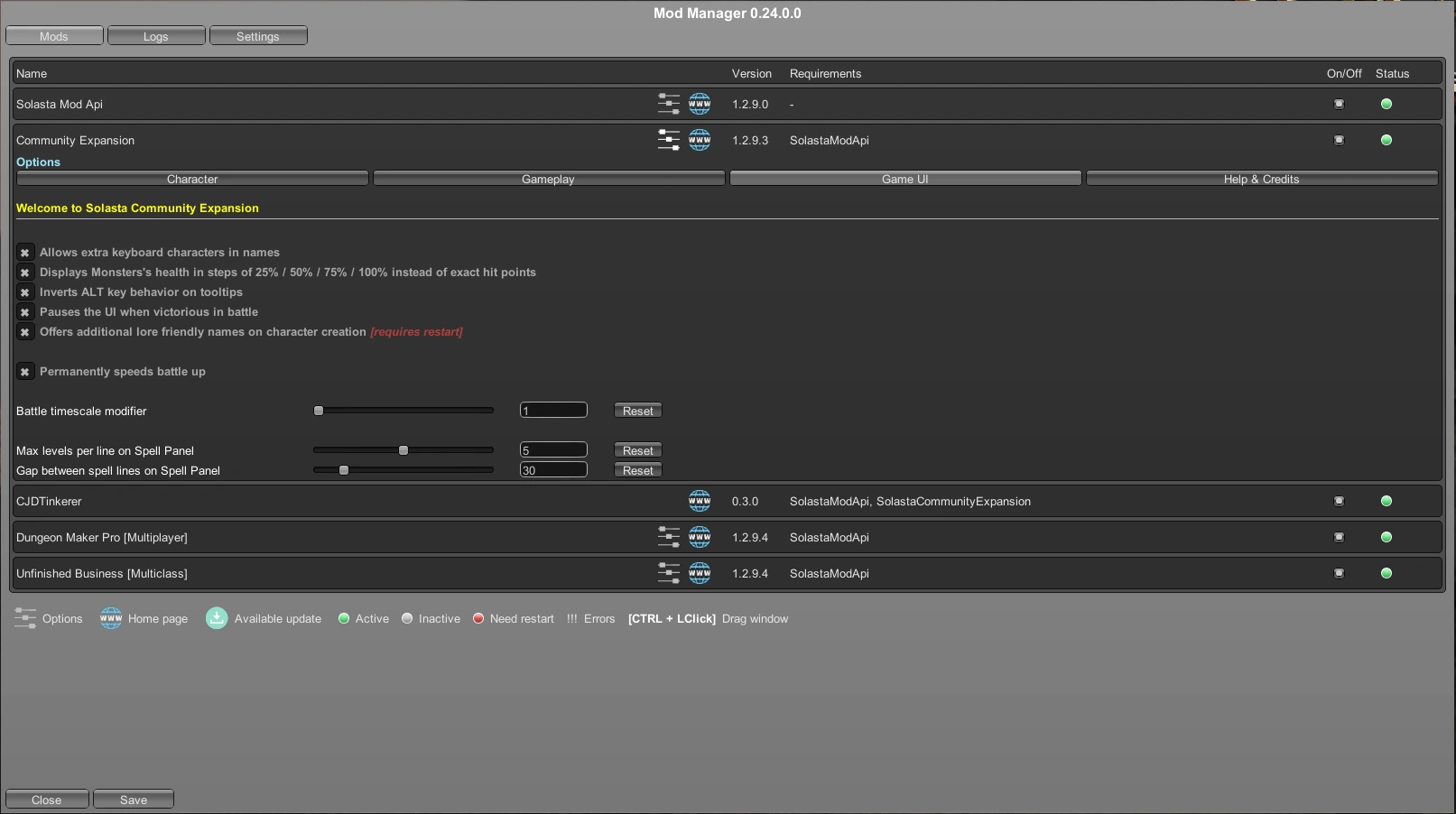Click the Home page legend icon
The width and height of the screenshot is (1456, 814).
click(111, 618)
